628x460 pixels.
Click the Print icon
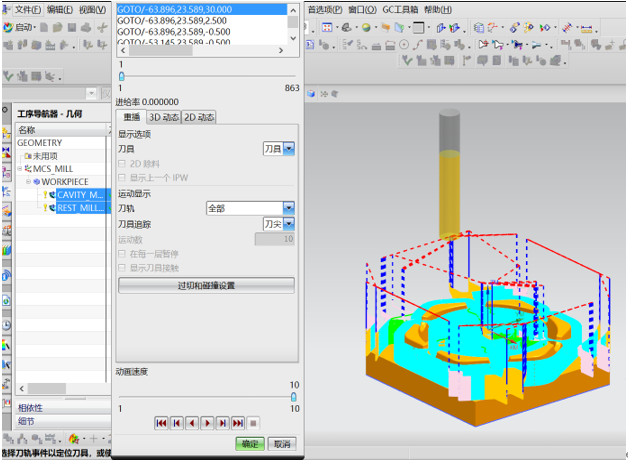pos(86,27)
